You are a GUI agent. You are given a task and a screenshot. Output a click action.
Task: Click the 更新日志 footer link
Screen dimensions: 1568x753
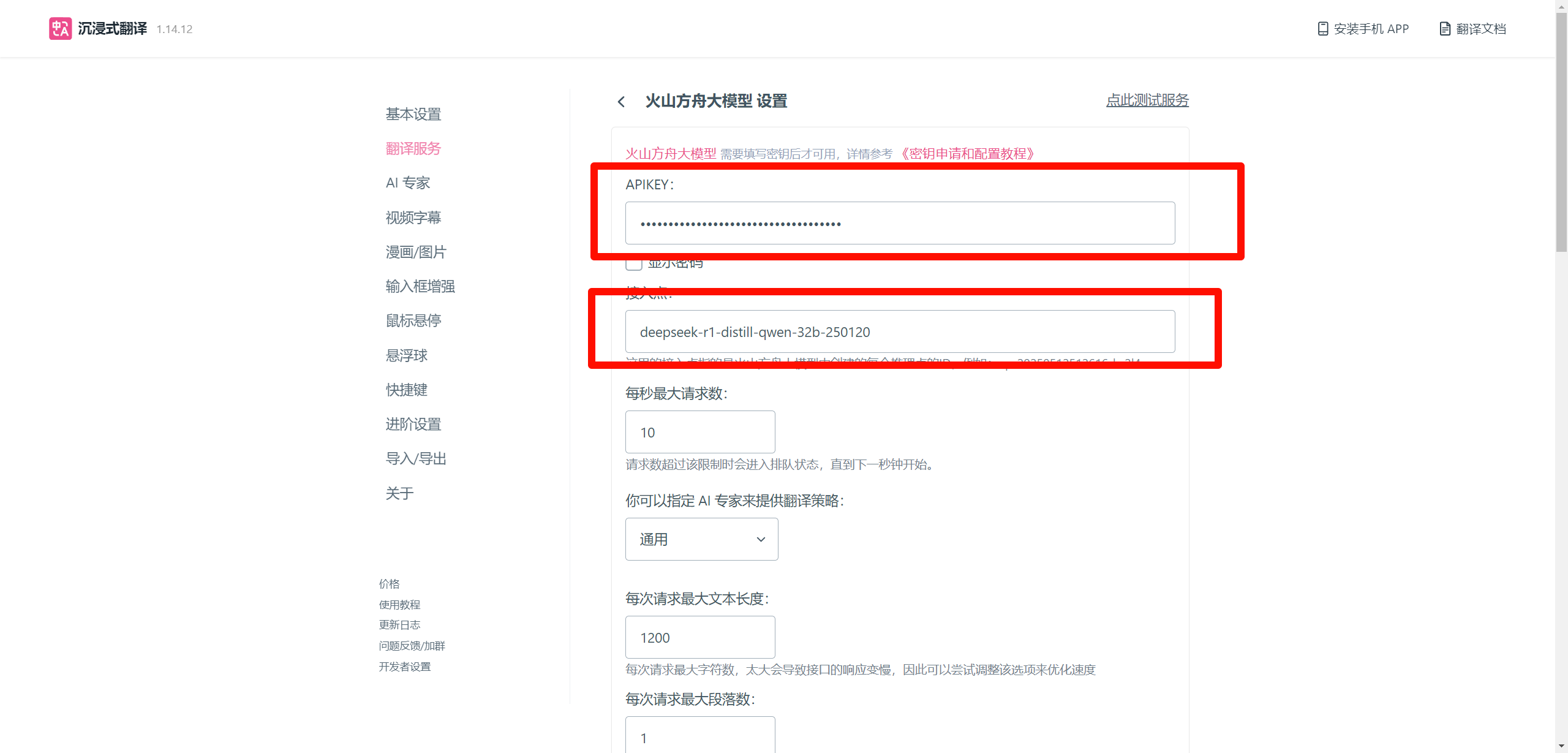399,625
